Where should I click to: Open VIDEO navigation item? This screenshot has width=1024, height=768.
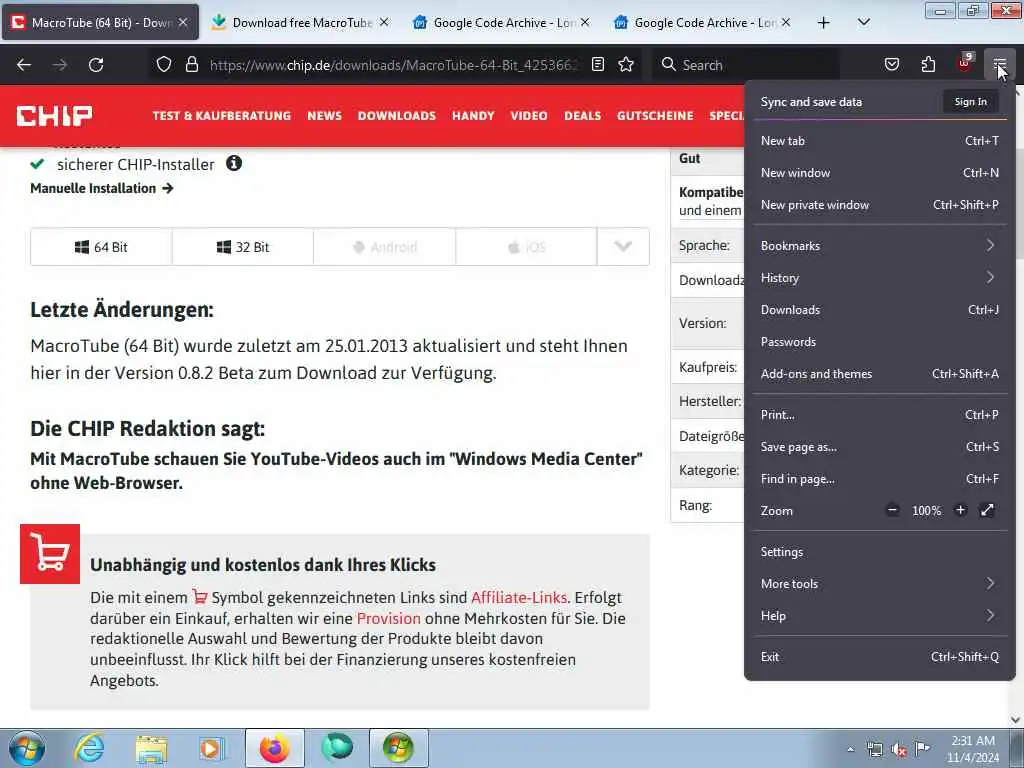click(x=529, y=116)
